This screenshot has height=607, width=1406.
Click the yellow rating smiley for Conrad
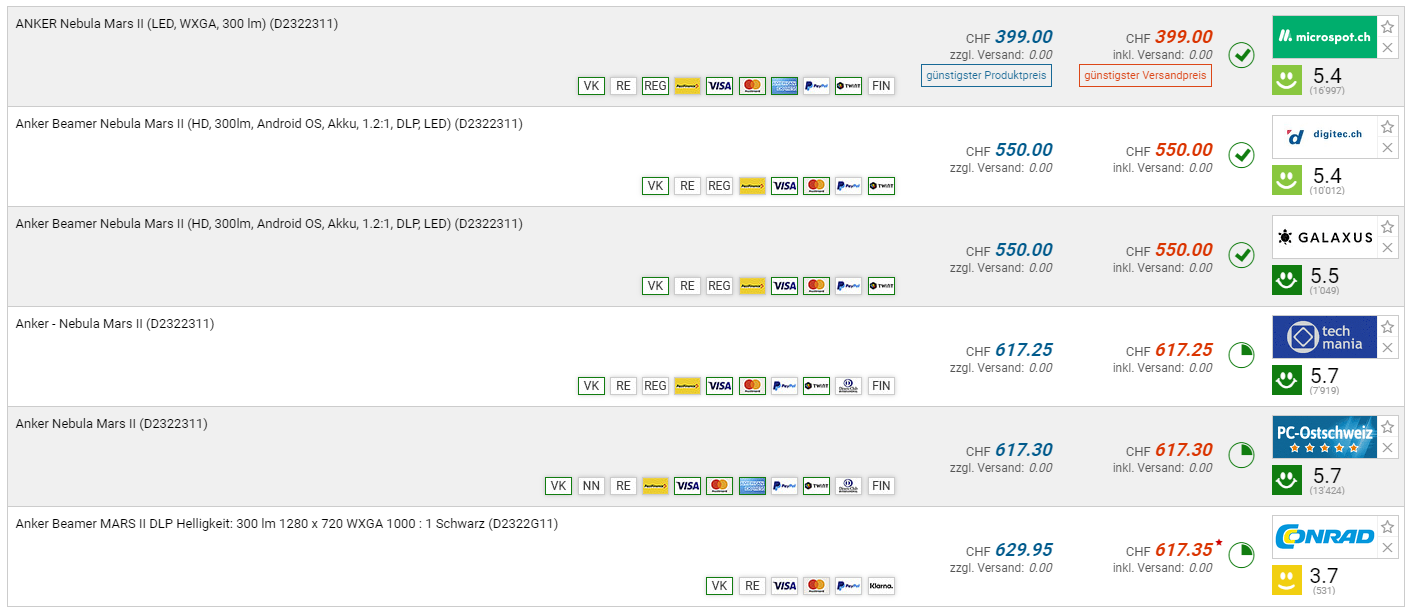1287,580
